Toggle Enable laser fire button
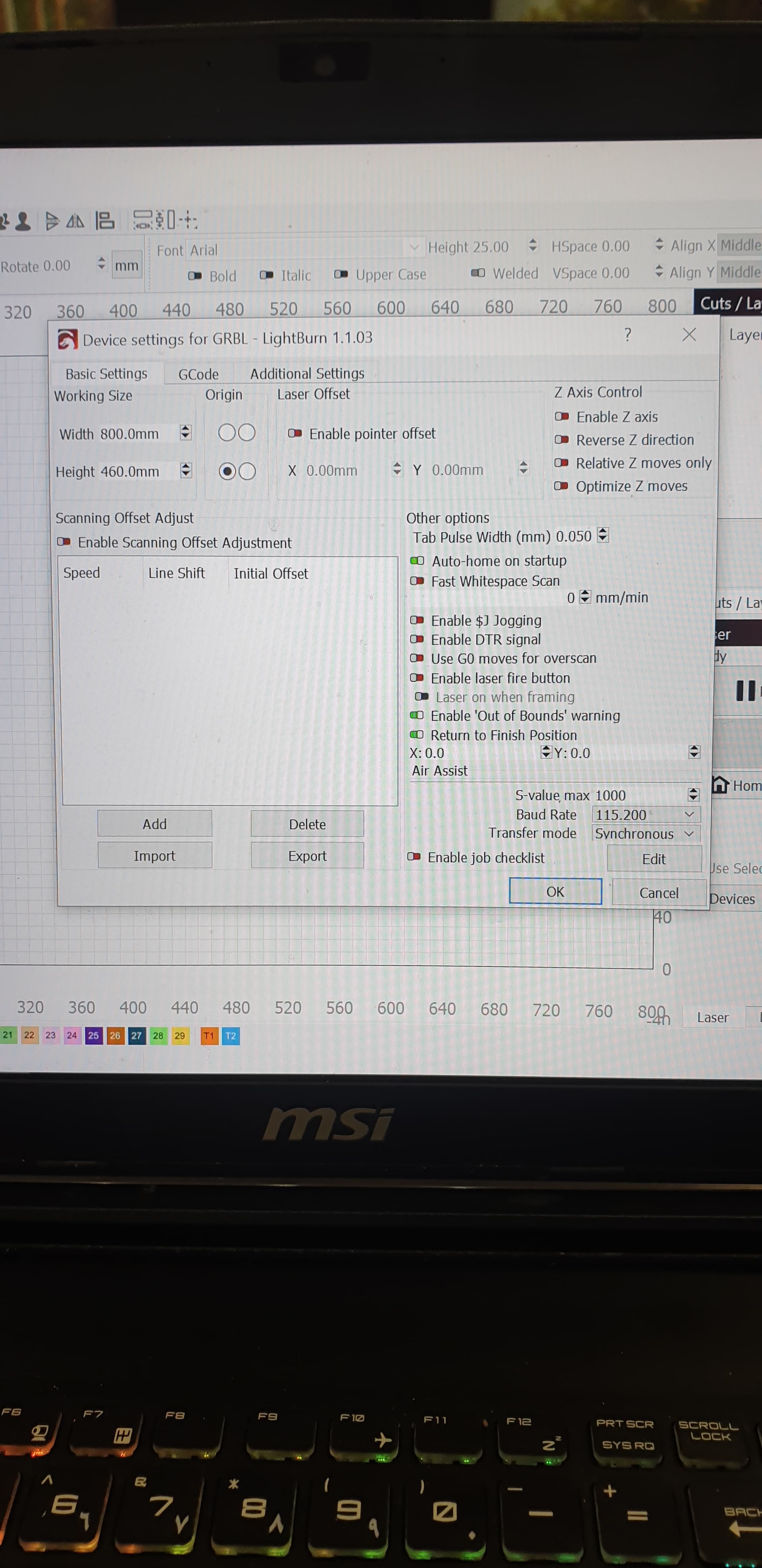The width and height of the screenshot is (762, 1568). point(417,678)
